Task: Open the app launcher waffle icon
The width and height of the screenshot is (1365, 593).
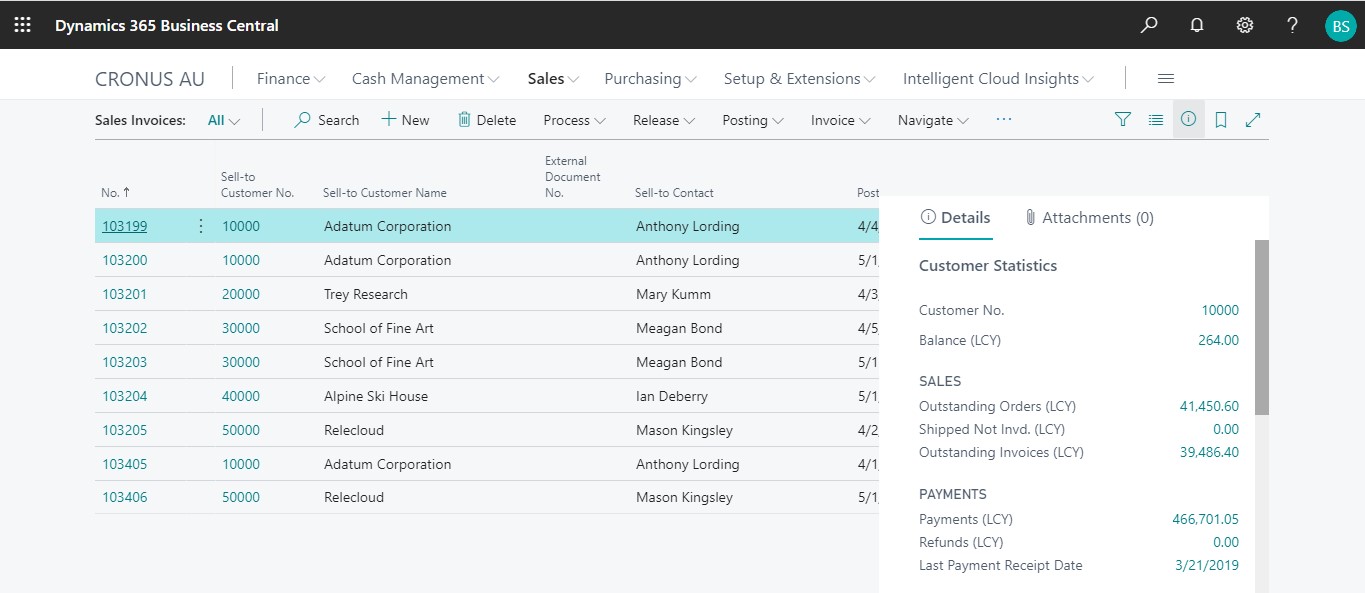Action: point(22,25)
